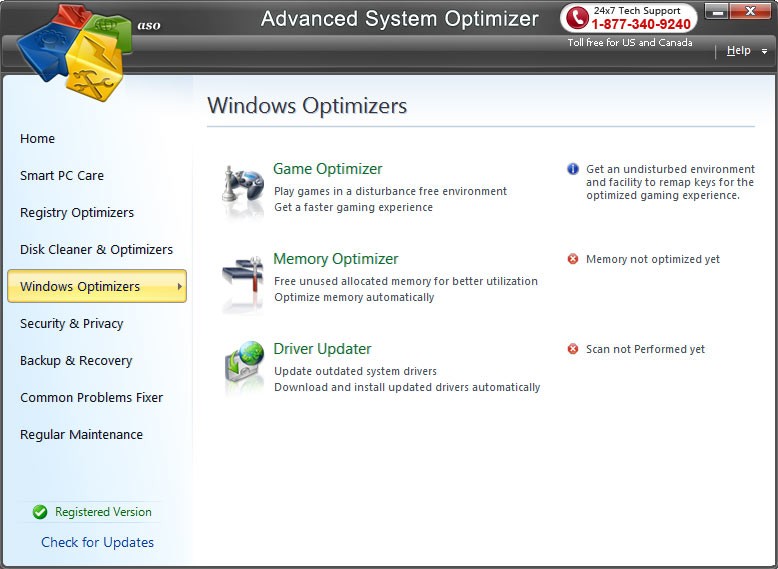
Task: Click red error icon next to Scan not Performed
Action: coord(573,349)
